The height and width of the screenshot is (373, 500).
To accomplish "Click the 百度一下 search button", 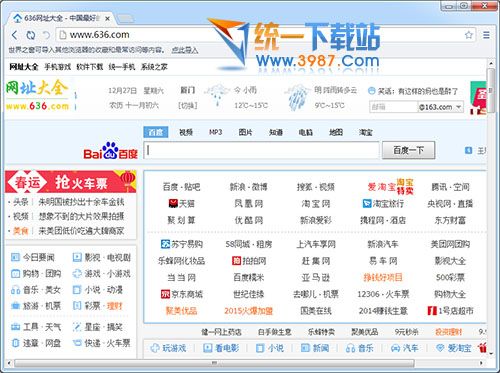I will coord(408,150).
